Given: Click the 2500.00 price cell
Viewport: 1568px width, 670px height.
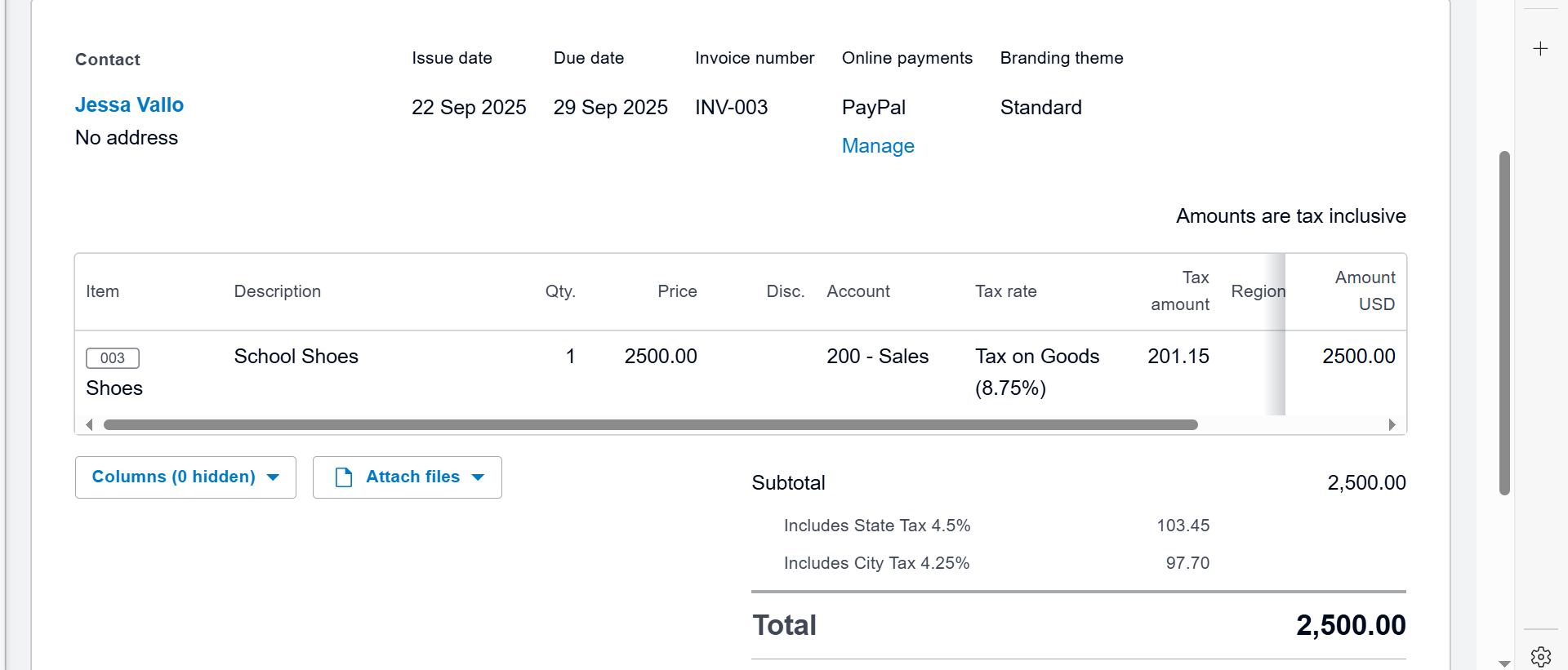Looking at the screenshot, I should coord(660,357).
